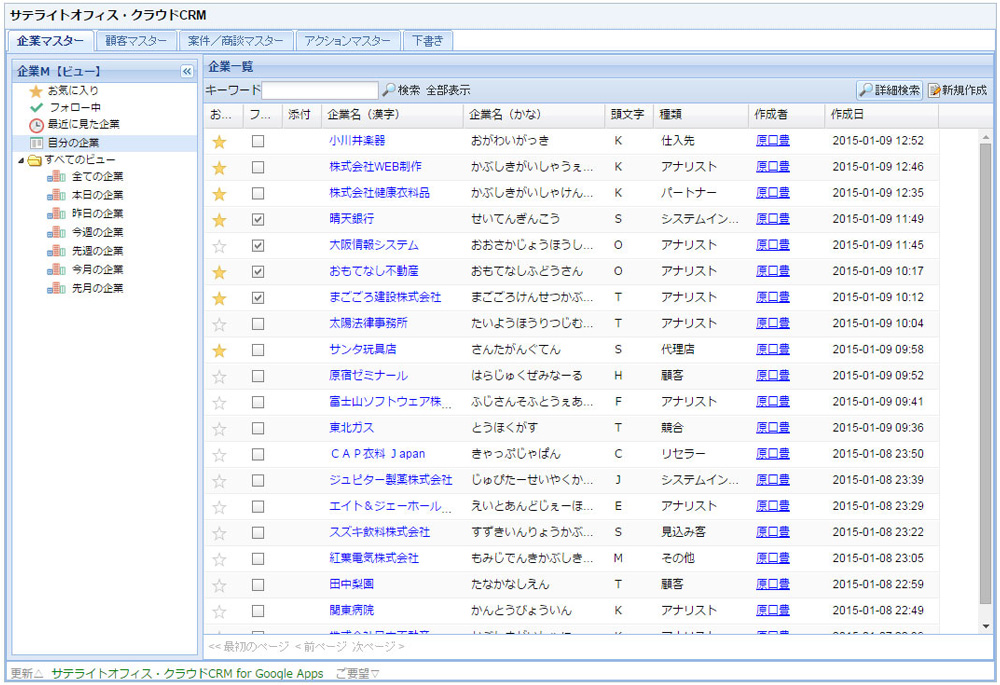This screenshot has height=685, width=1000.
Task: Star the 原宿ゼミナール row
Action: 219,376
